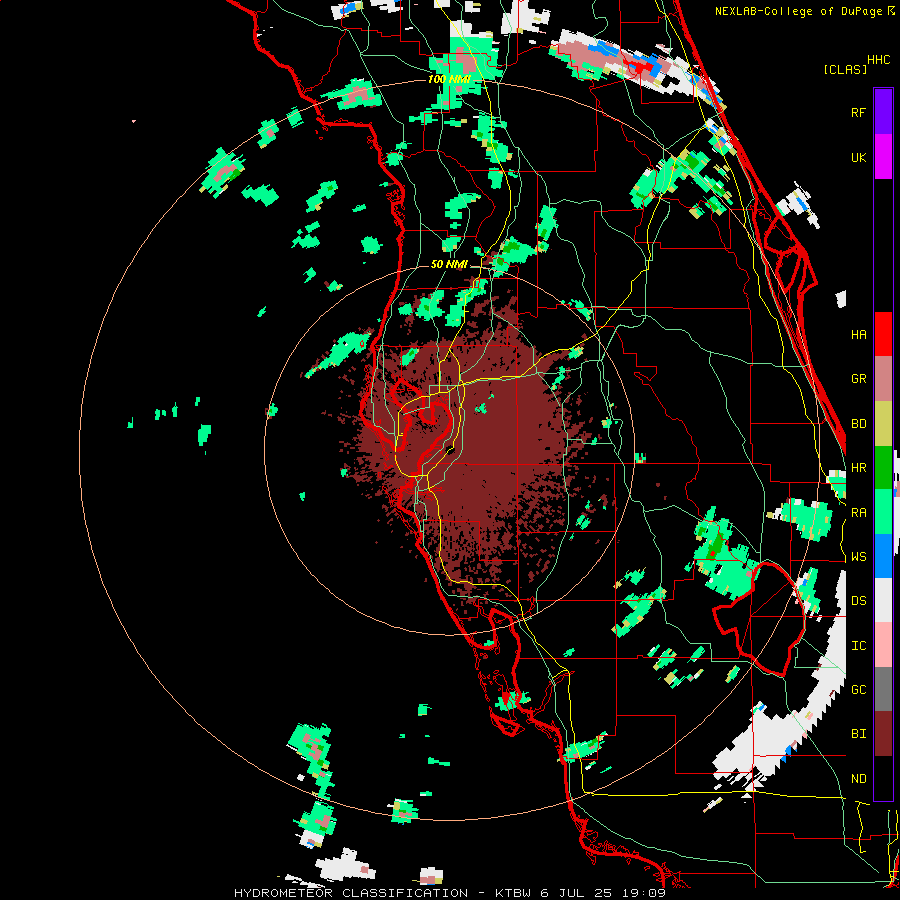The image size is (900, 900).
Task: Click the 'HR' legend label
Action: [x=858, y=468]
